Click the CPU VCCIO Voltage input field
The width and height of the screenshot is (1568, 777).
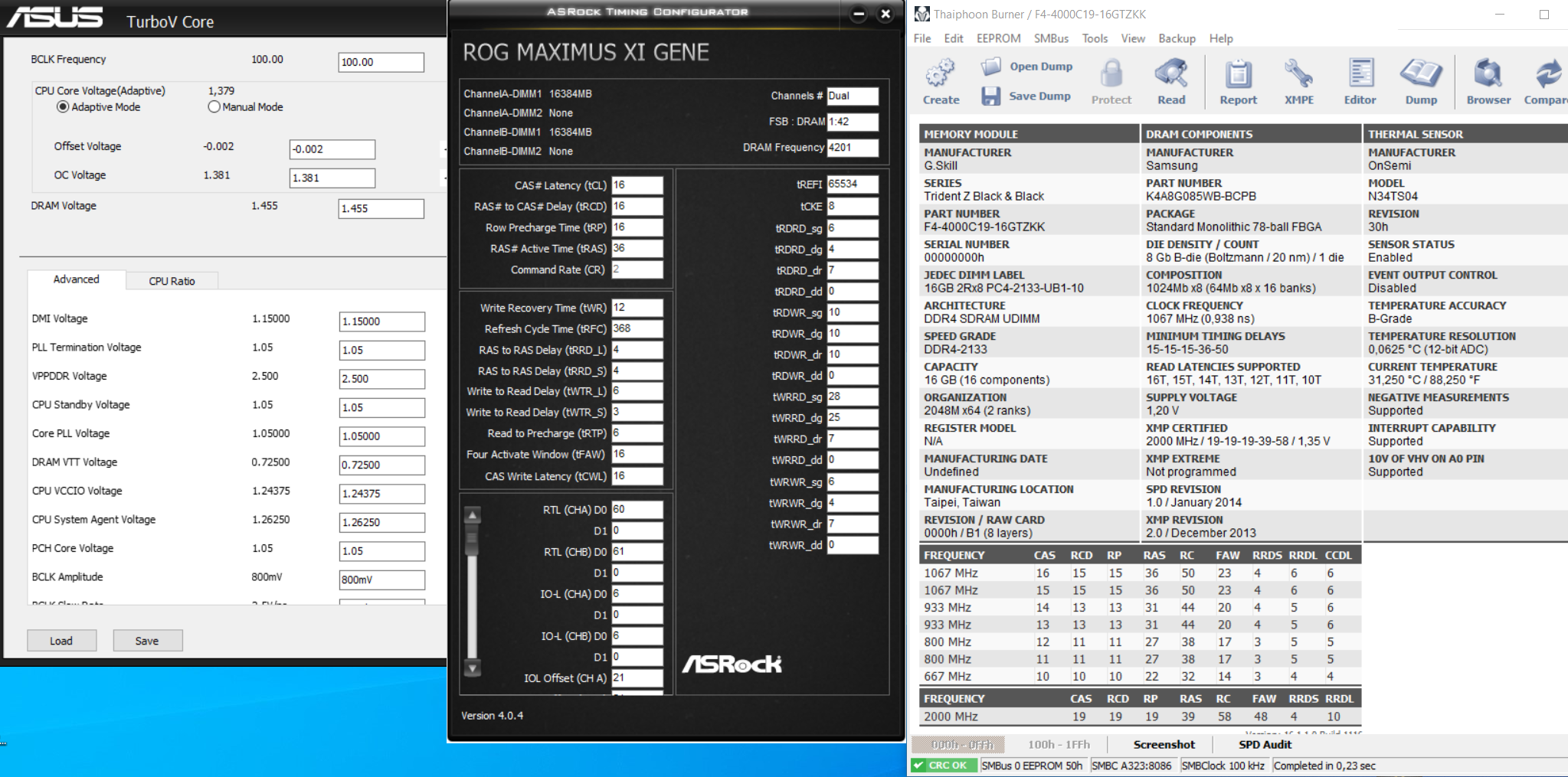click(x=382, y=494)
